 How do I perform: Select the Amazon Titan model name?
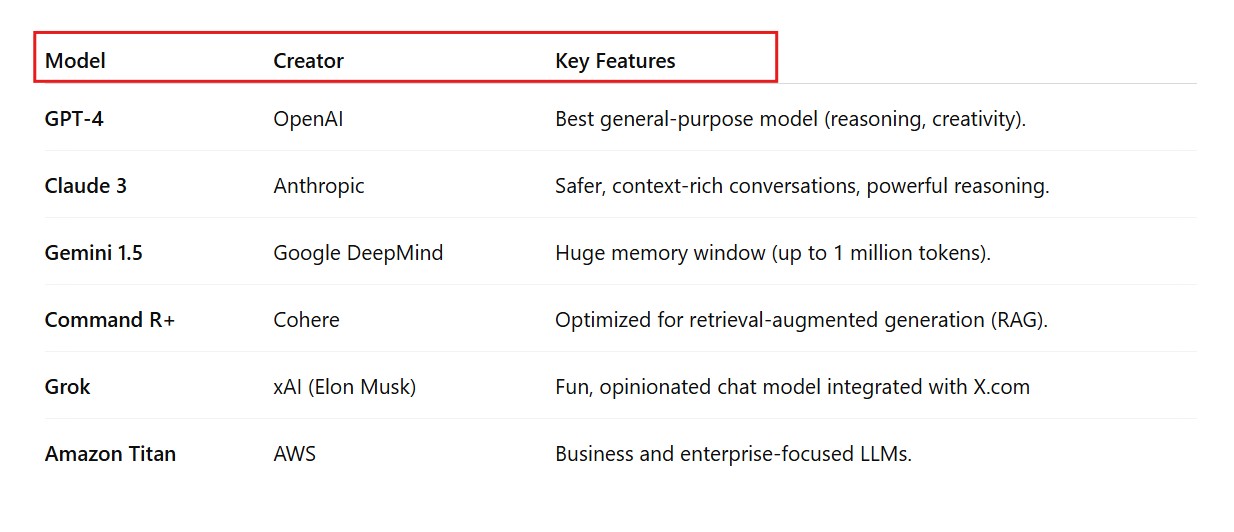click(x=110, y=454)
